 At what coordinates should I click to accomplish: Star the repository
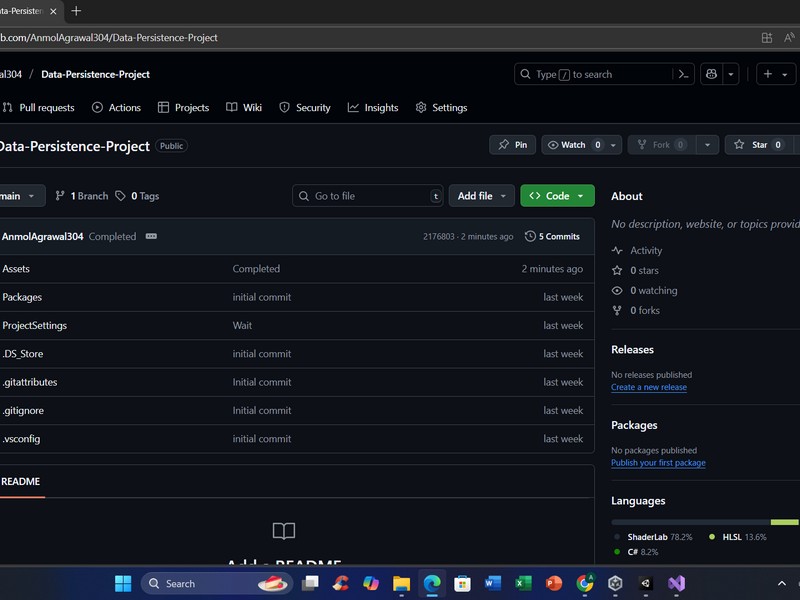(759, 145)
